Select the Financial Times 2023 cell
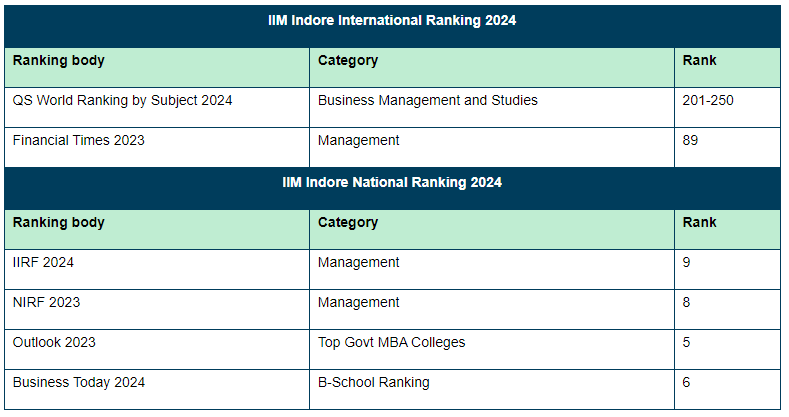Image resolution: width=789 pixels, height=417 pixels. (x=78, y=141)
